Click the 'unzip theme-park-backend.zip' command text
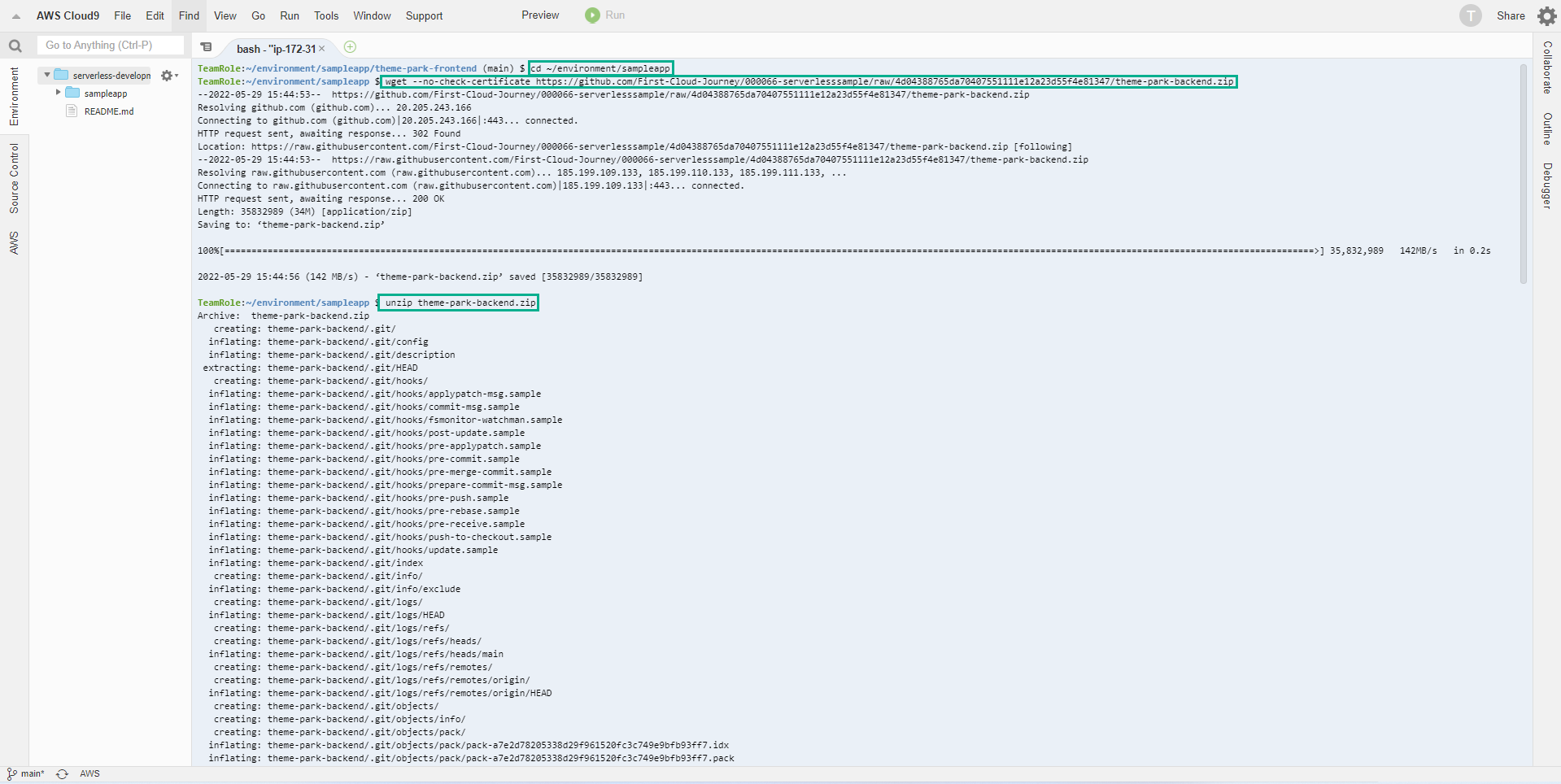Screen dimensions: 1561x784 click(x=460, y=303)
